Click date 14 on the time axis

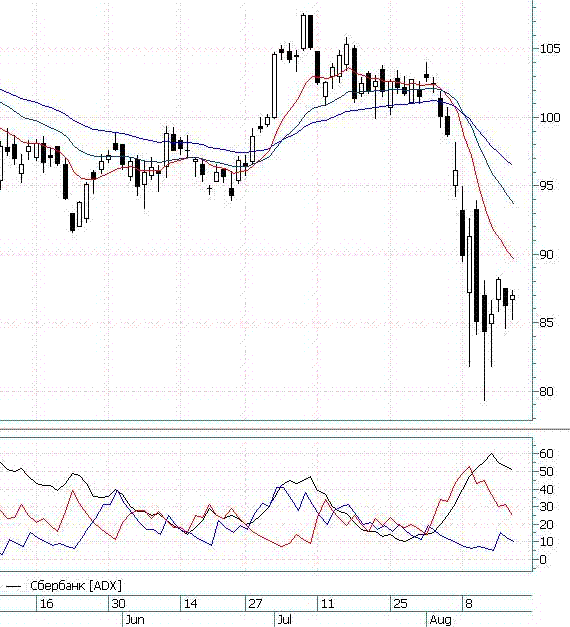pos(190,603)
